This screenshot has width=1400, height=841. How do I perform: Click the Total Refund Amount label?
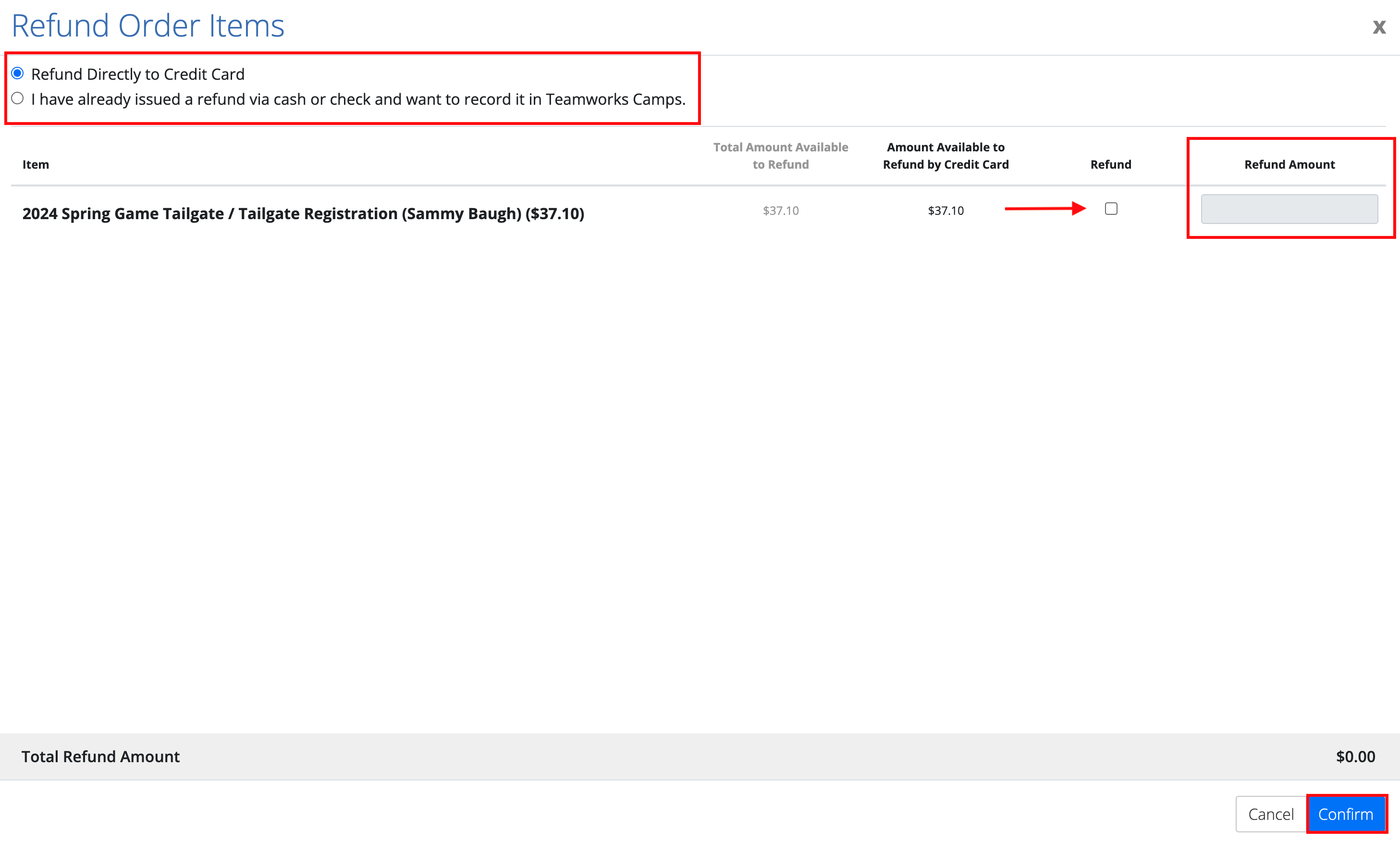click(x=100, y=756)
